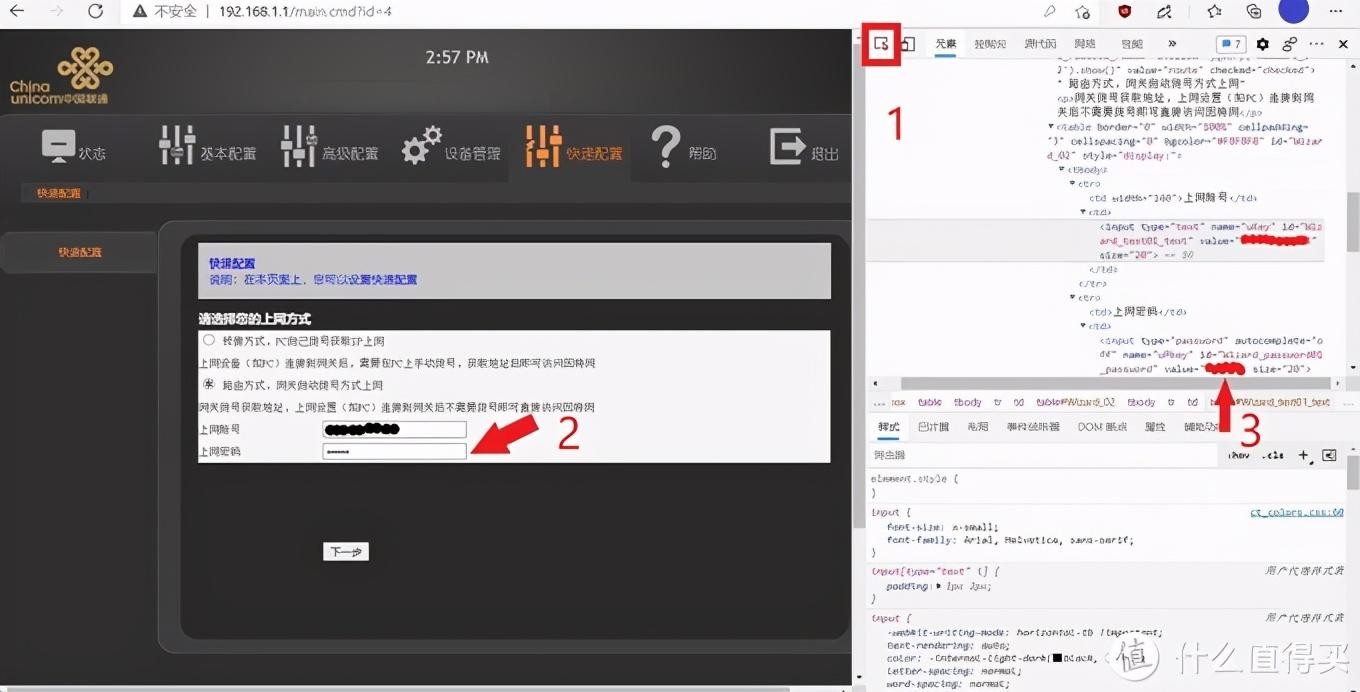Click the broadband account input field
This screenshot has height=692, width=1360.
point(393,429)
